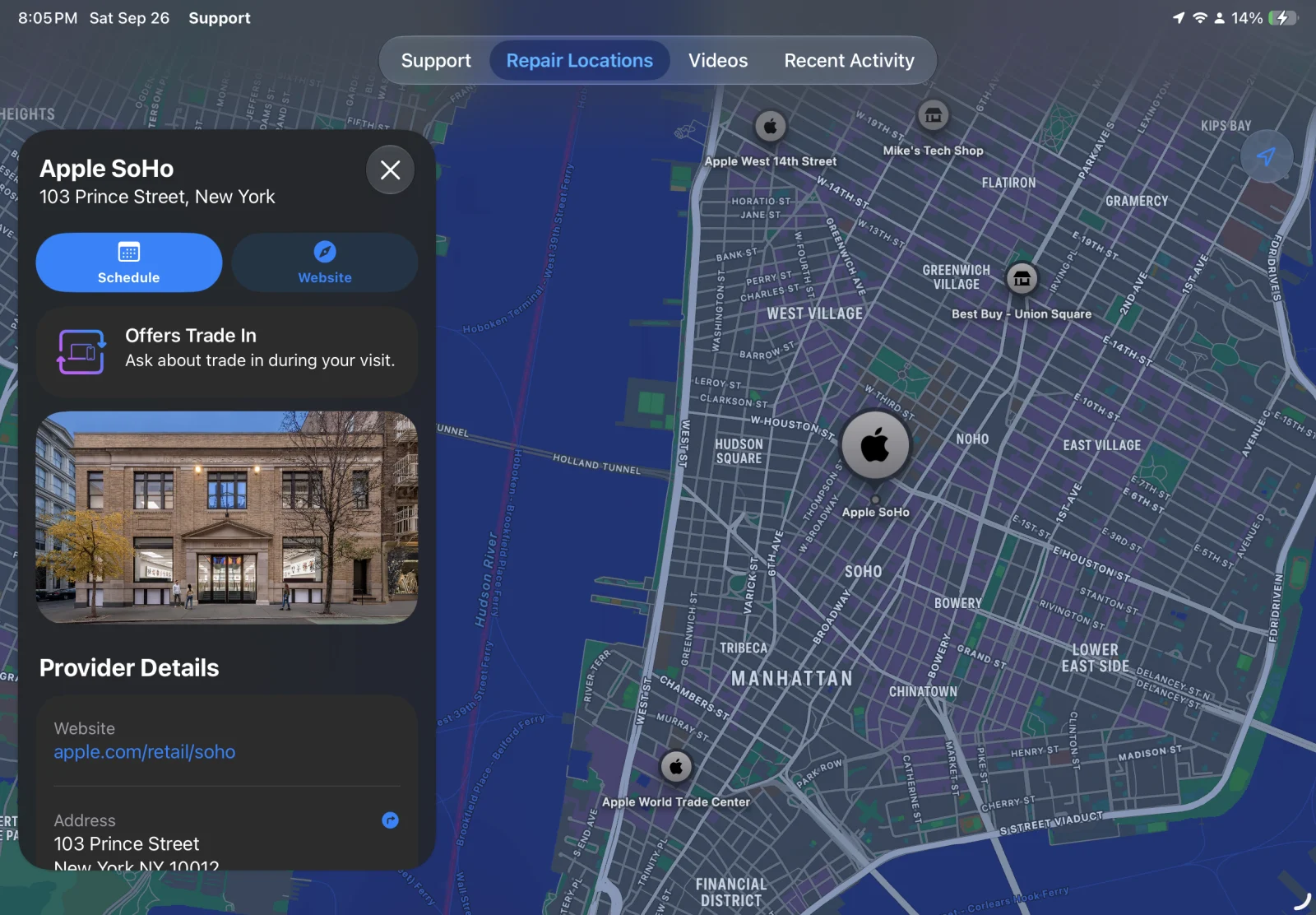Tap the HUDSON SQUARE map label
The image size is (1316, 915).
click(739, 451)
